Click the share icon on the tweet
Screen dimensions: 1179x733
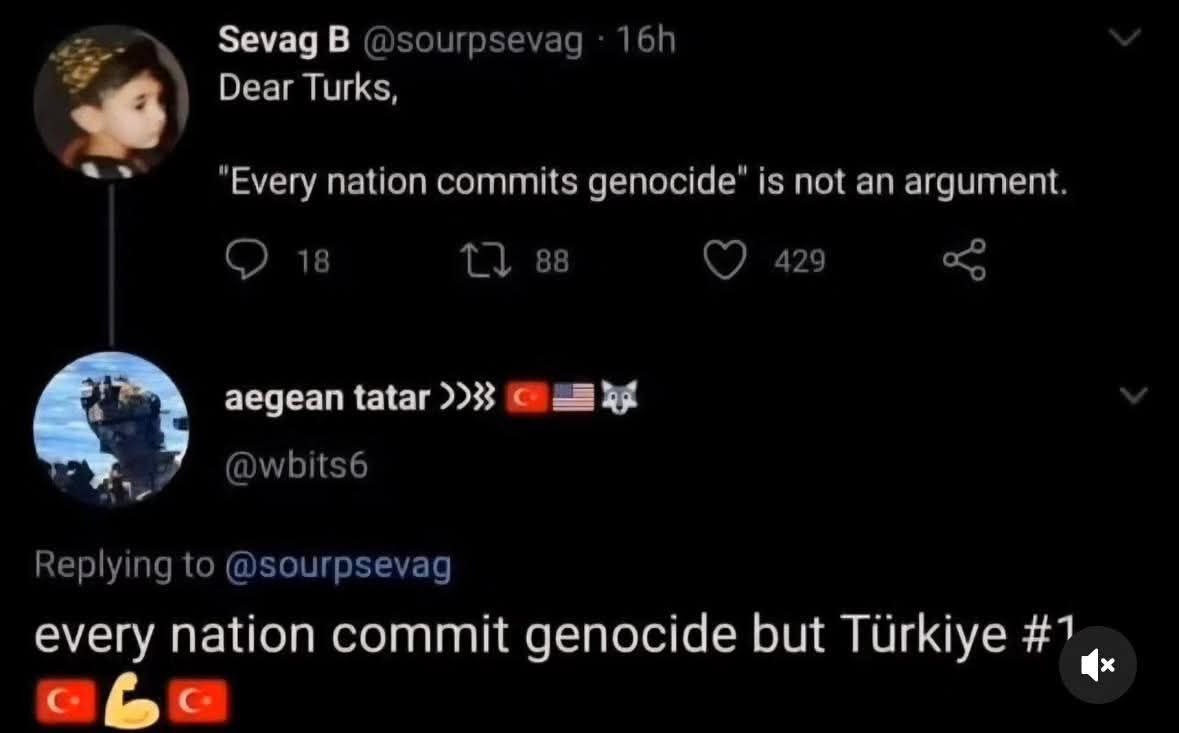(x=964, y=261)
